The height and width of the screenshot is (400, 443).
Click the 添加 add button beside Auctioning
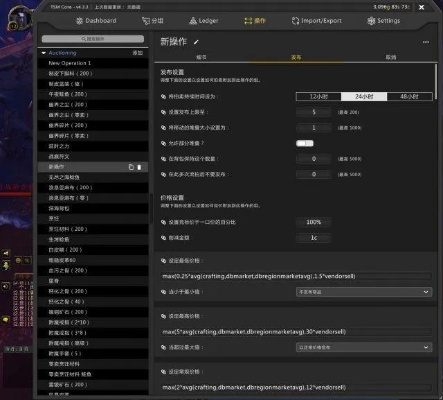tap(138, 53)
